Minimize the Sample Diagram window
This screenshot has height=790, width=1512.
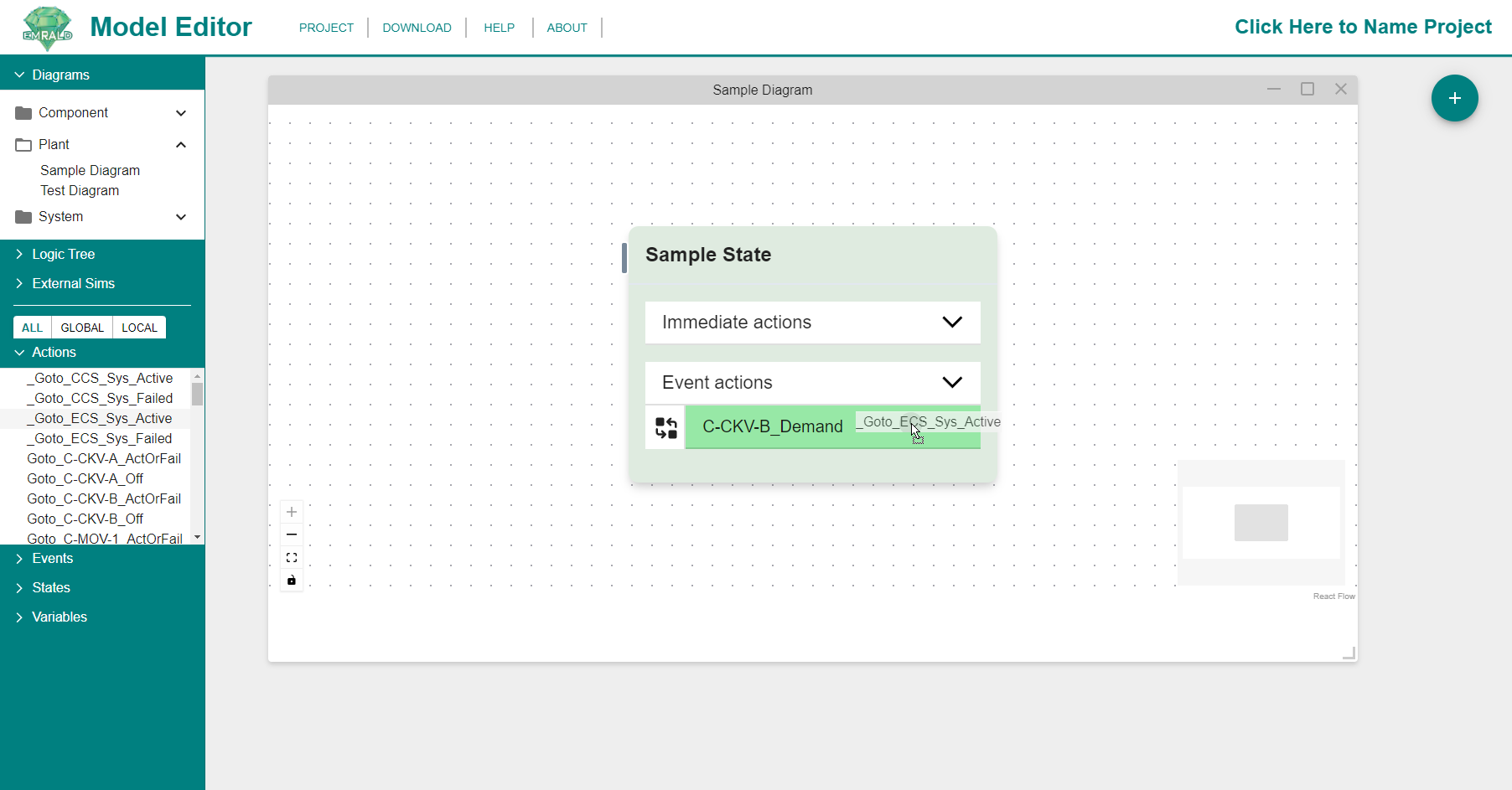click(x=1274, y=89)
